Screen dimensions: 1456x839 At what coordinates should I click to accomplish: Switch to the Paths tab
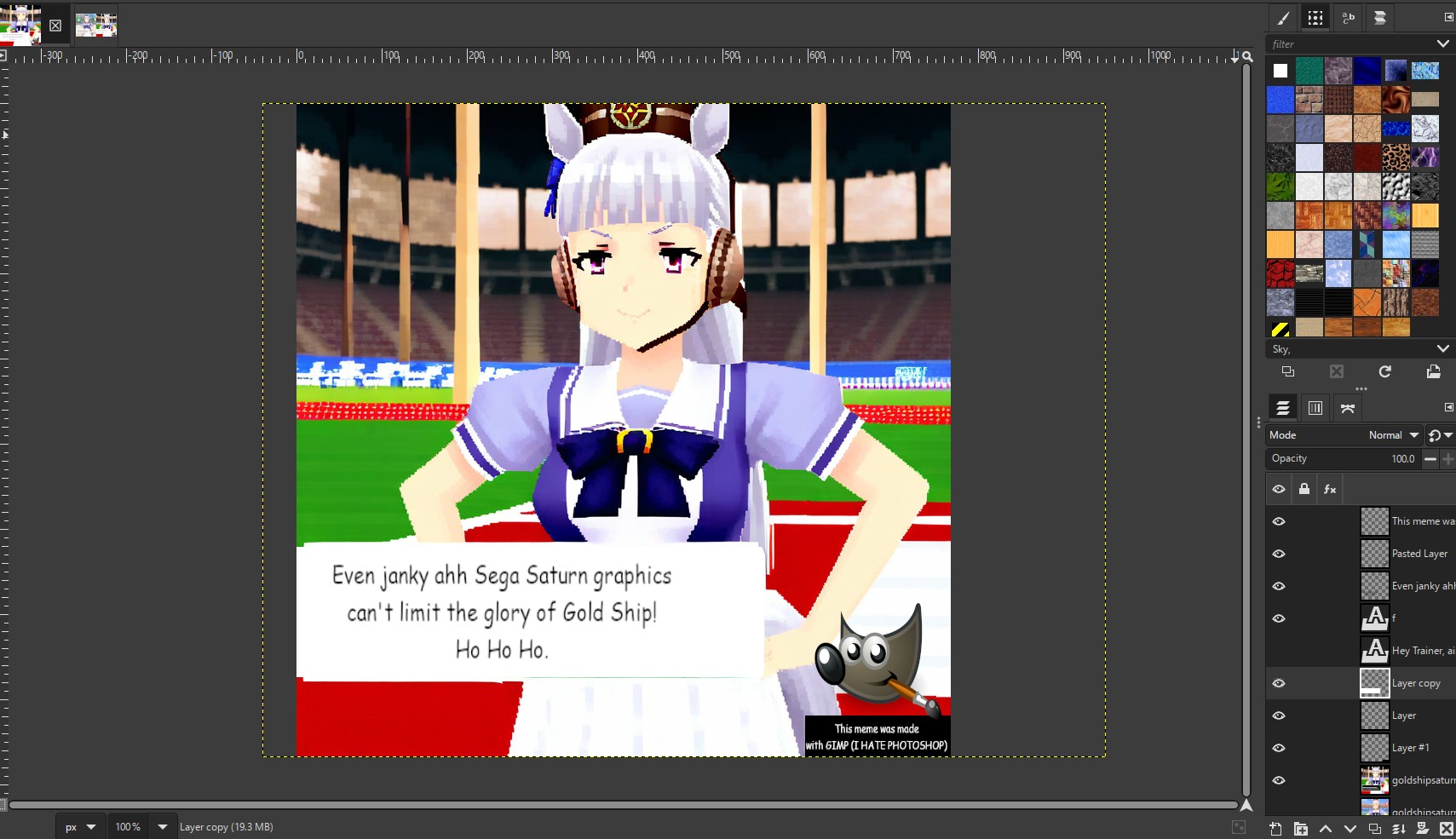coord(1348,408)
